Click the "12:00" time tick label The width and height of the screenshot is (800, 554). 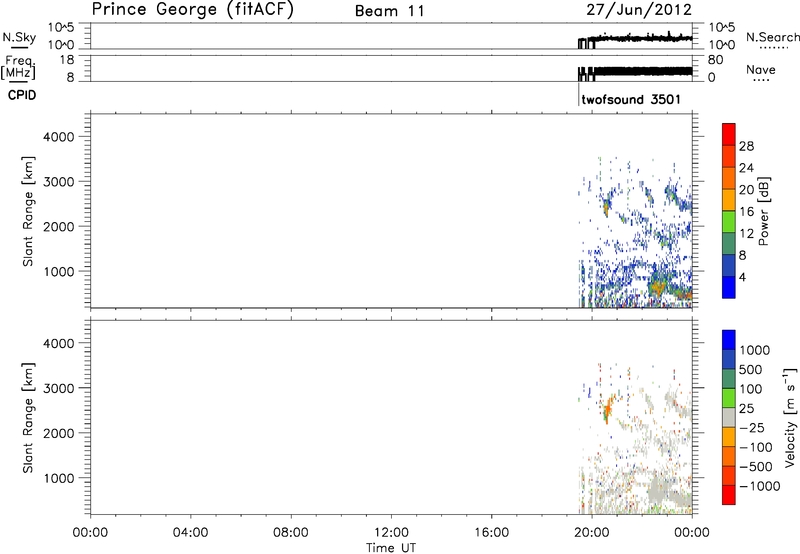coord(391,533)
